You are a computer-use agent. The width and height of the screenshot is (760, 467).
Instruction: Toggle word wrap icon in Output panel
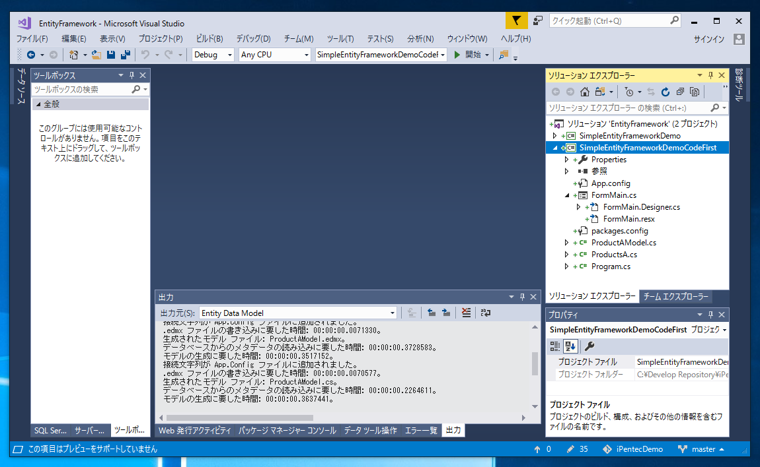(485, 313)
